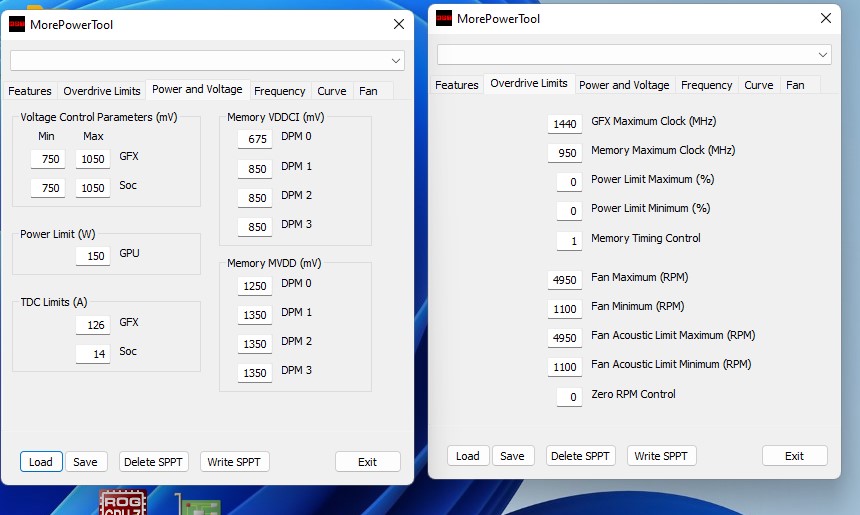Screen dimensions: 860x515
Task: Click Delete SPPT in left window
Action: [154, 462]
